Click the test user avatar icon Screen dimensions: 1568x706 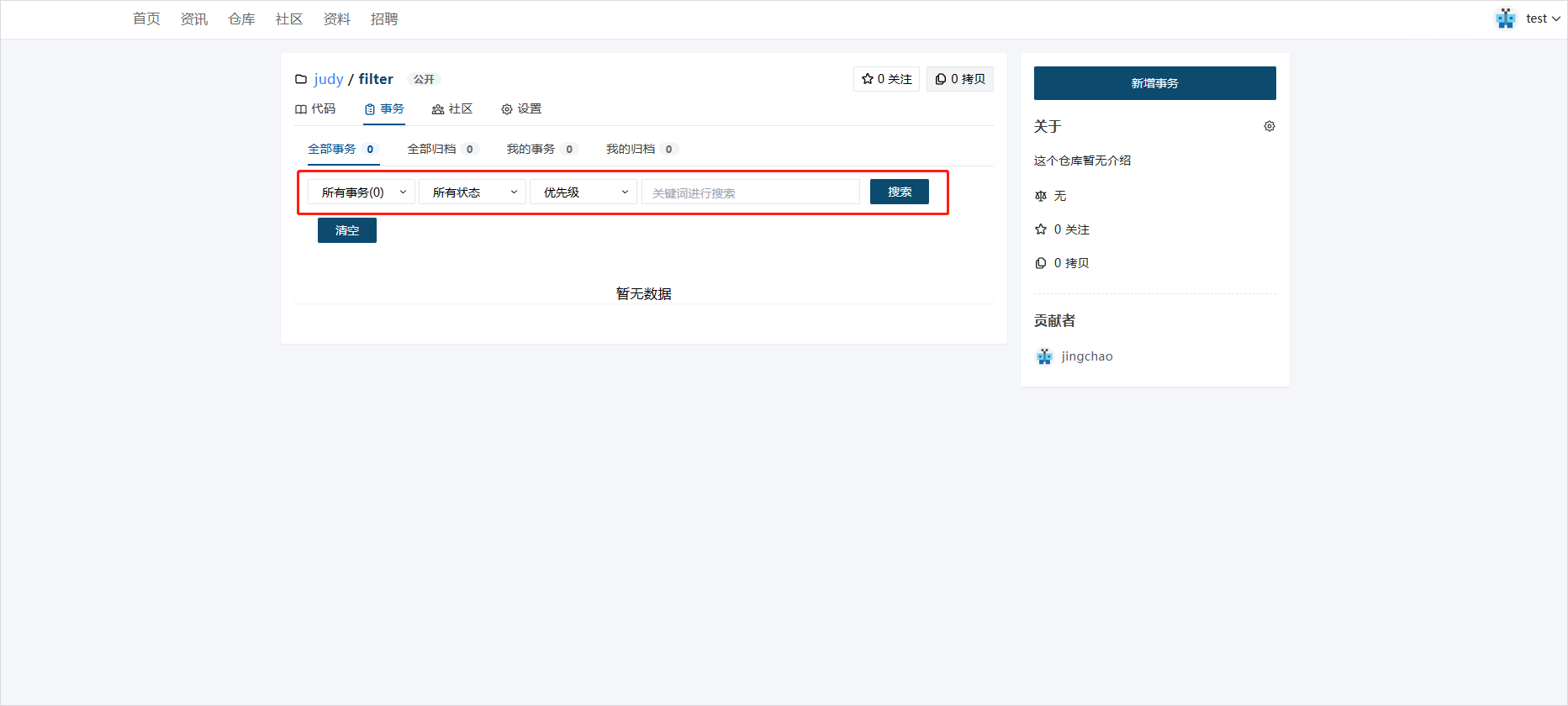click(x=1505, y=18)
